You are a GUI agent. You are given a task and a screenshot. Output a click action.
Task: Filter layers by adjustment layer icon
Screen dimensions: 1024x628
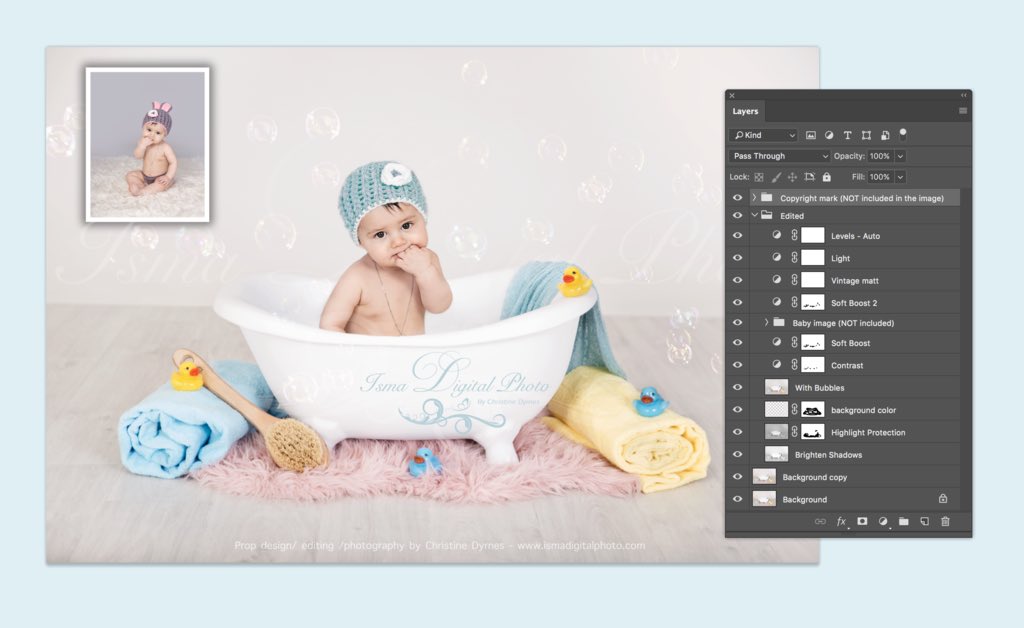tap(829, 135)
